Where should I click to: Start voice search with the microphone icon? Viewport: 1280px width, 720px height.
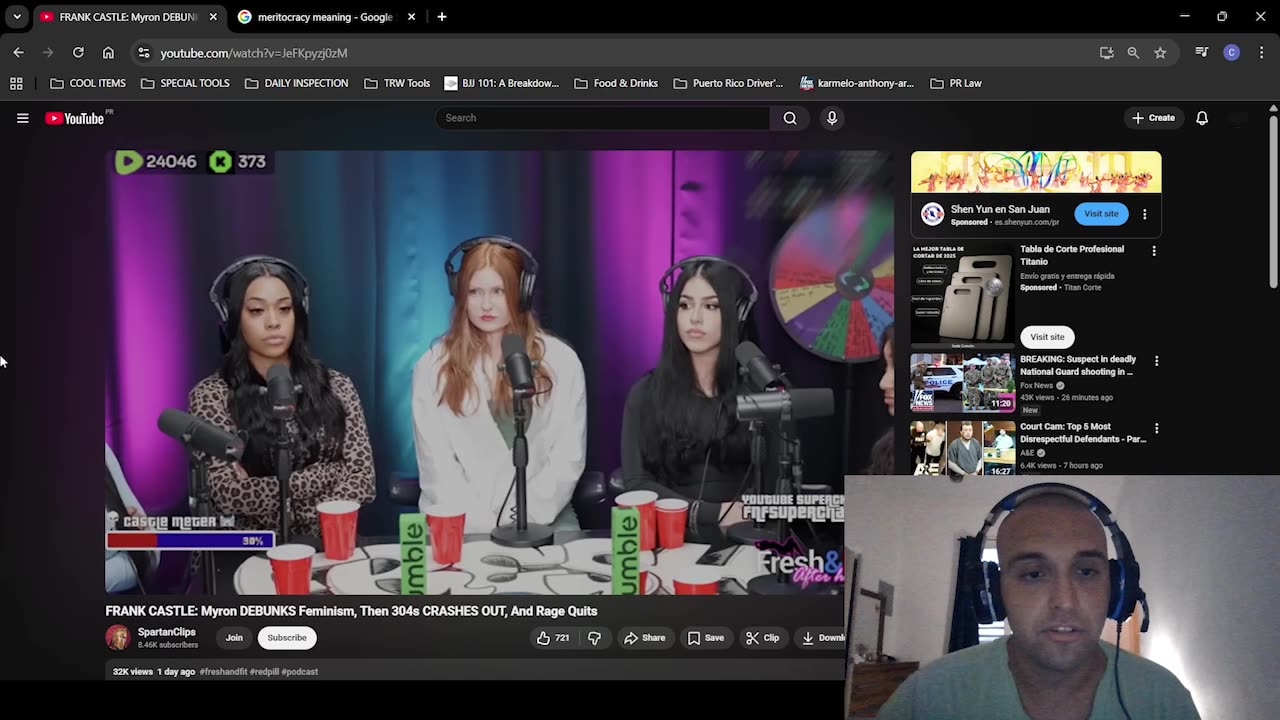(831, 118)
